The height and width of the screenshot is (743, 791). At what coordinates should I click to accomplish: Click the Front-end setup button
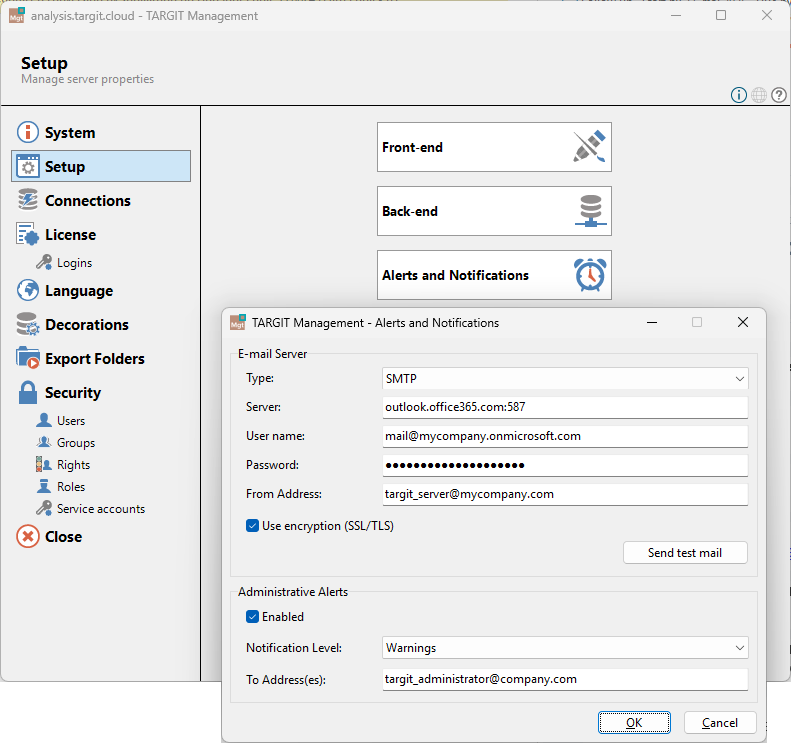tap(494, 147)
